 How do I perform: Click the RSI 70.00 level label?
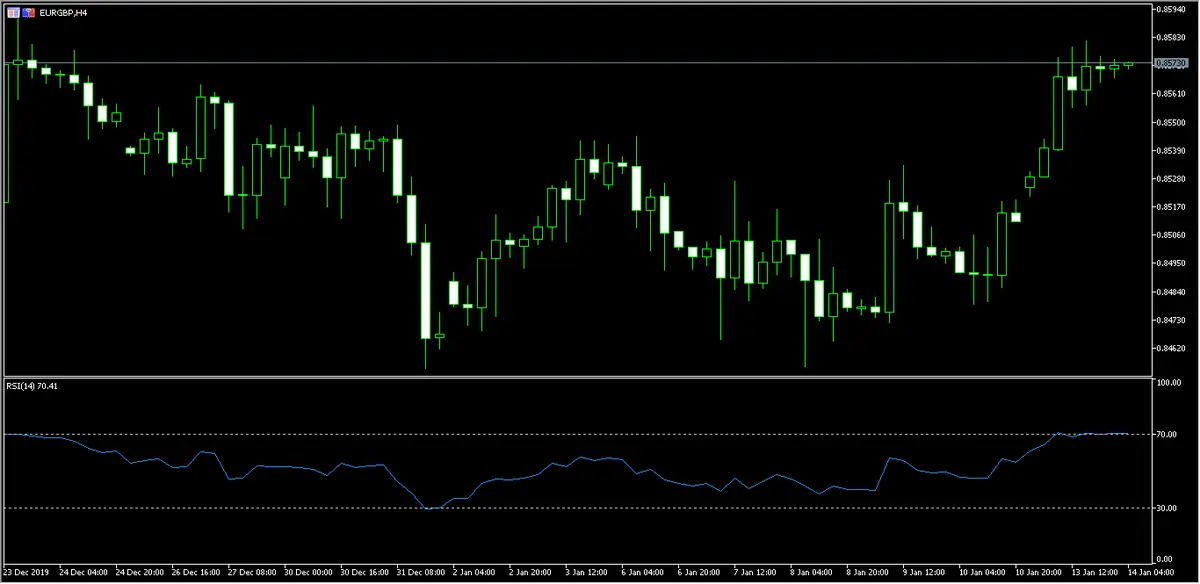tap(1167, 434)
